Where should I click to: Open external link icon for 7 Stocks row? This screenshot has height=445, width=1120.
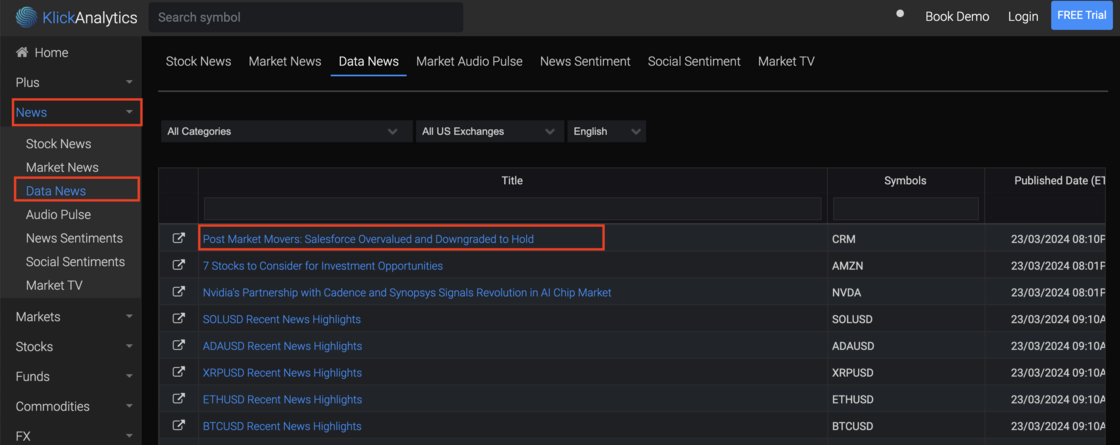pos(179,265)
